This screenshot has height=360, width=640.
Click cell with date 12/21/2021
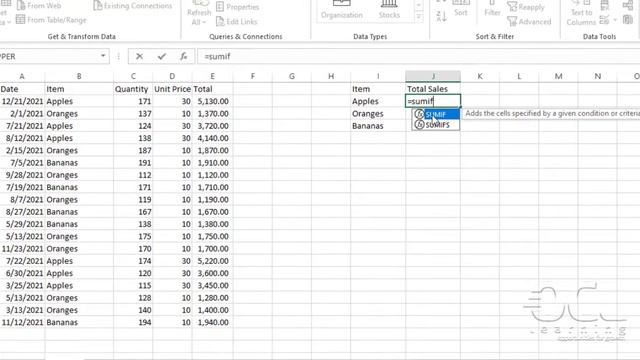22,101
